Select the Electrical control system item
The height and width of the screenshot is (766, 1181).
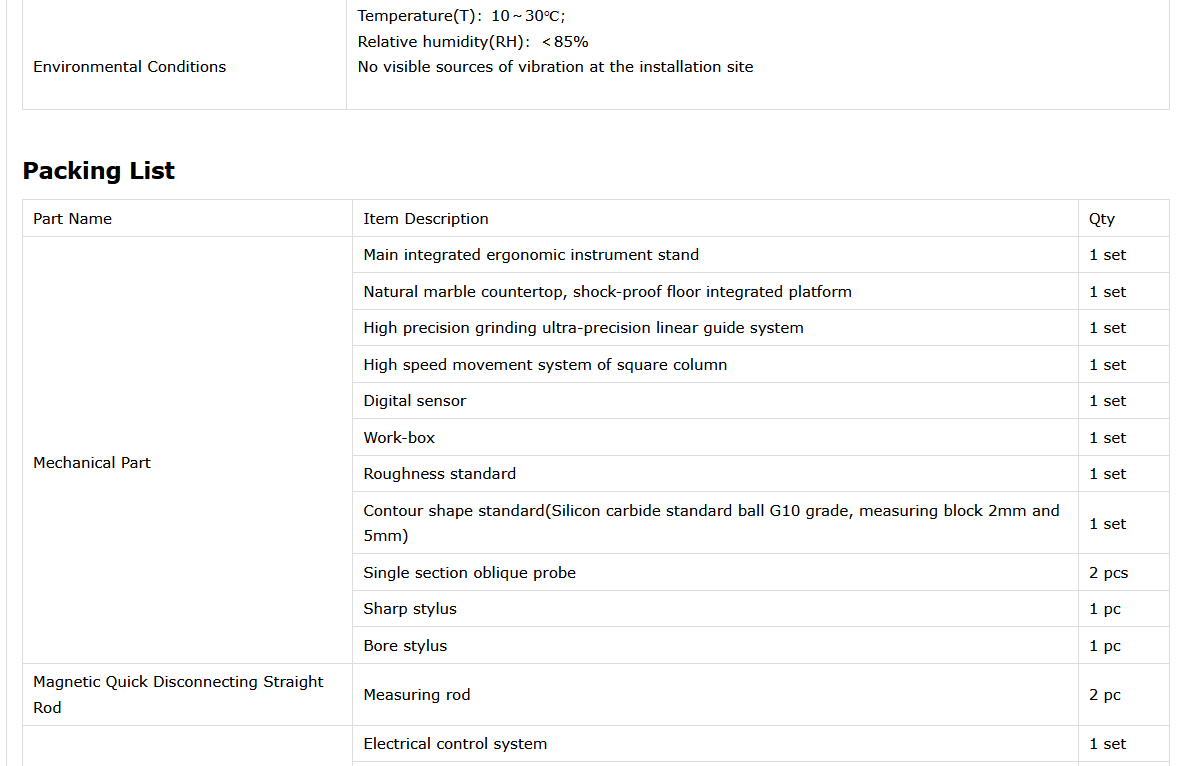455,744
